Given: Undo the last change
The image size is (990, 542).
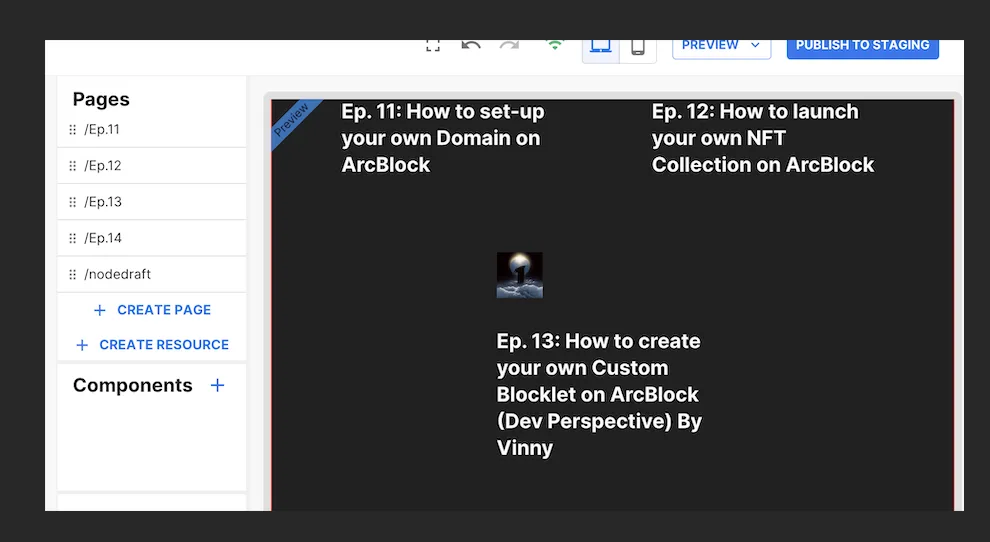Looking at the screenshot, I should (471, 45).
